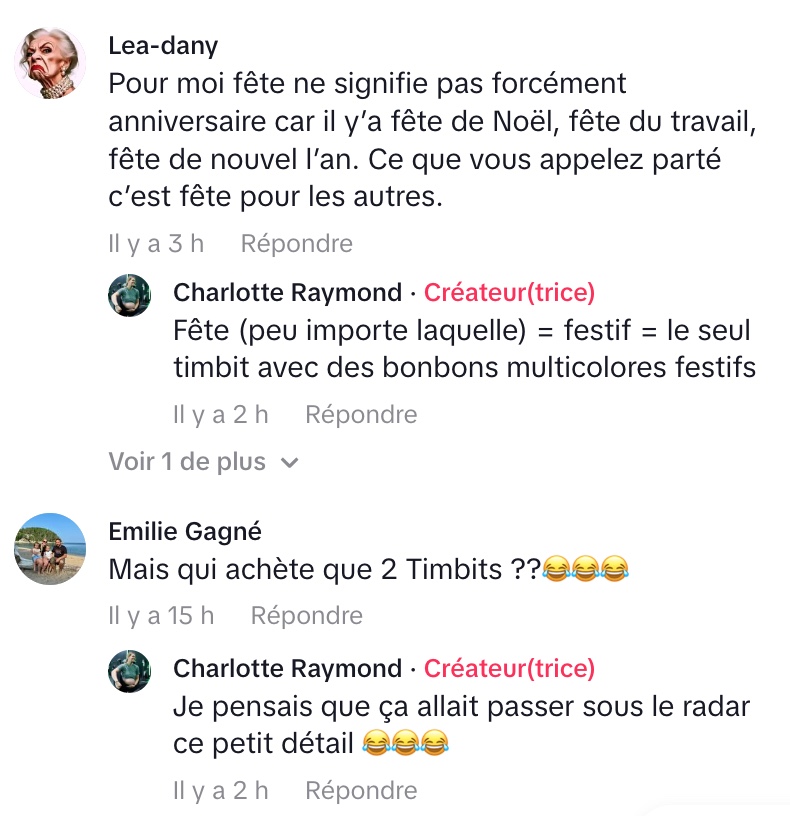The image size is (790, 816).
Task: Reply to Lea-dany's comment about fête
Action: coord(296,244)
